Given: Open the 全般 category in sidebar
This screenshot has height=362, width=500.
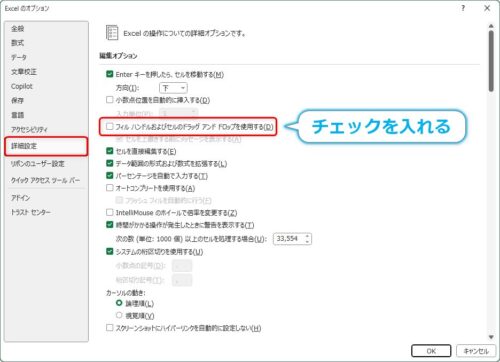Looking at the screenshot, I should click(x=18, y=29).
